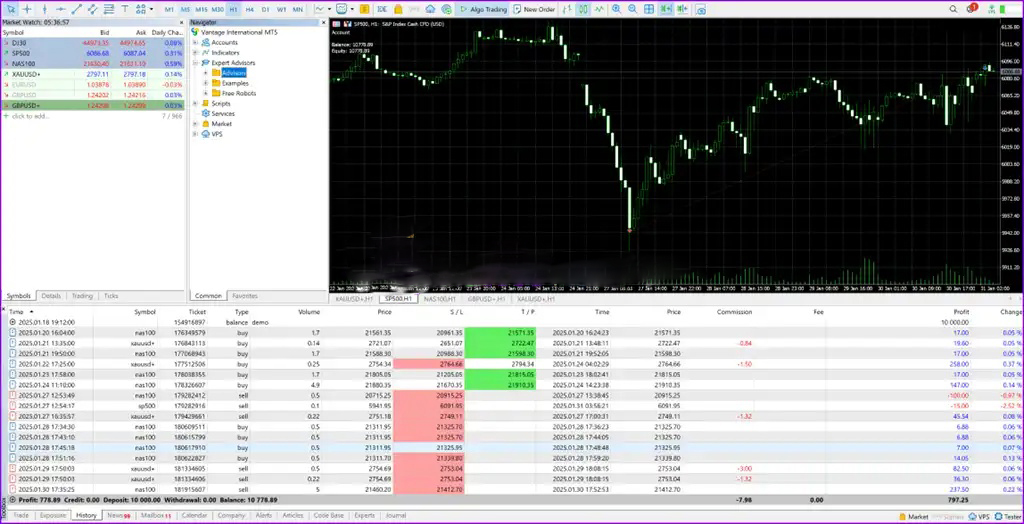Select the text label tool
The image size is (1024, 524).
125,9
